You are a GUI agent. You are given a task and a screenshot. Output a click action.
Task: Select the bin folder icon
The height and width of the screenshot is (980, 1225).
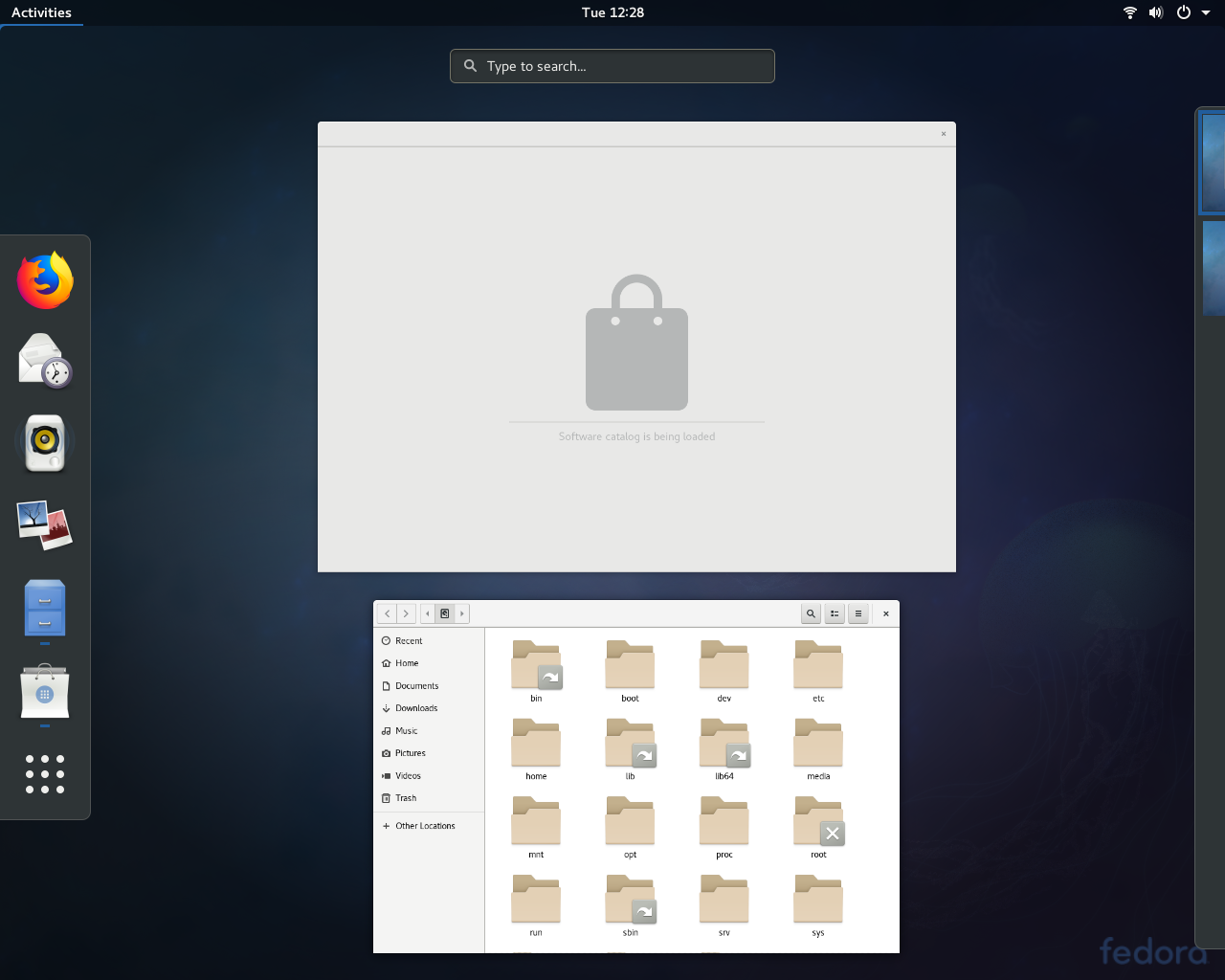point(536,664)
